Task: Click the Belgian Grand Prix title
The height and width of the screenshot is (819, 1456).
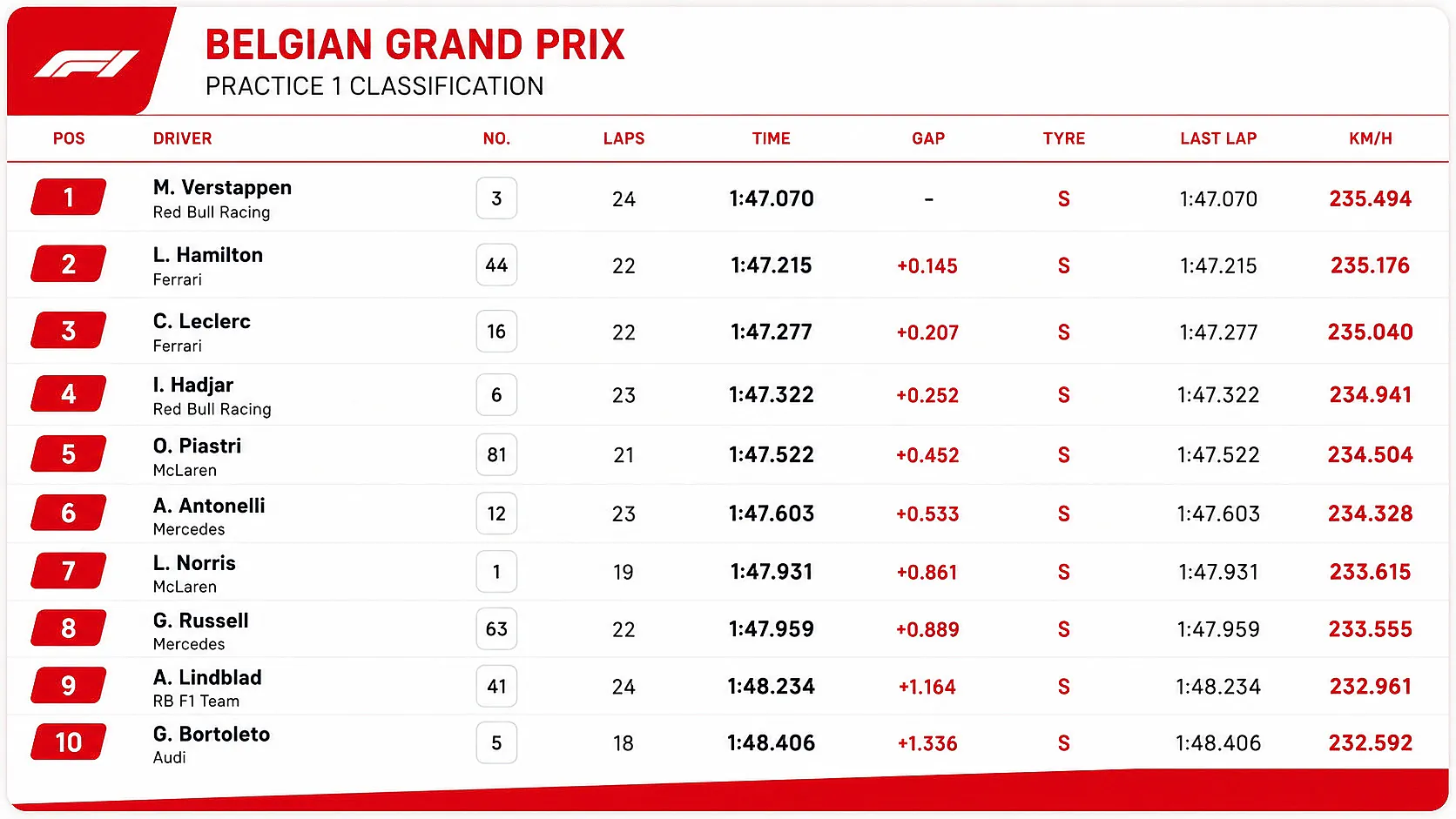Action: point(415,44)
